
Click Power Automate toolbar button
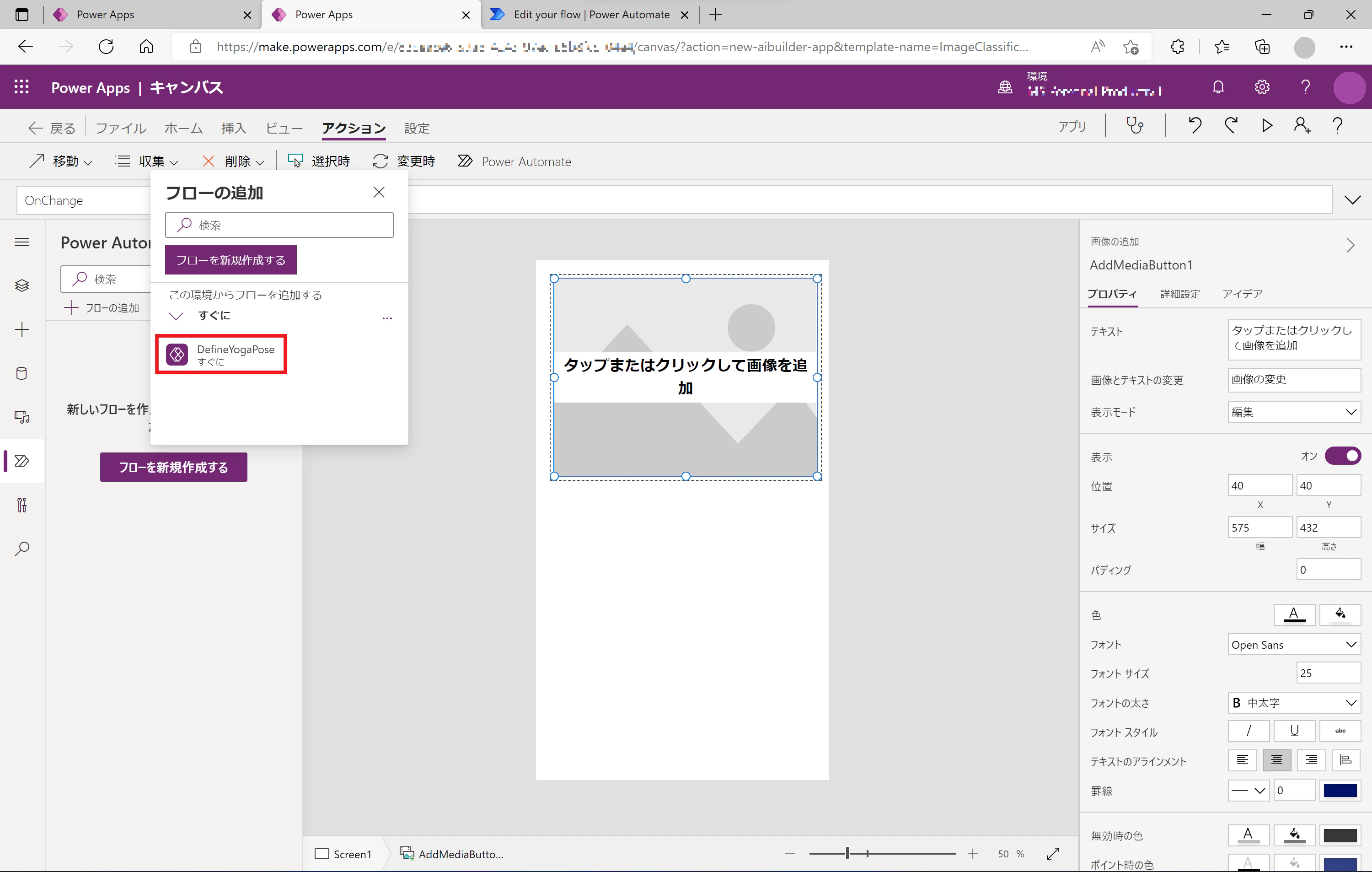click(514, 161)
